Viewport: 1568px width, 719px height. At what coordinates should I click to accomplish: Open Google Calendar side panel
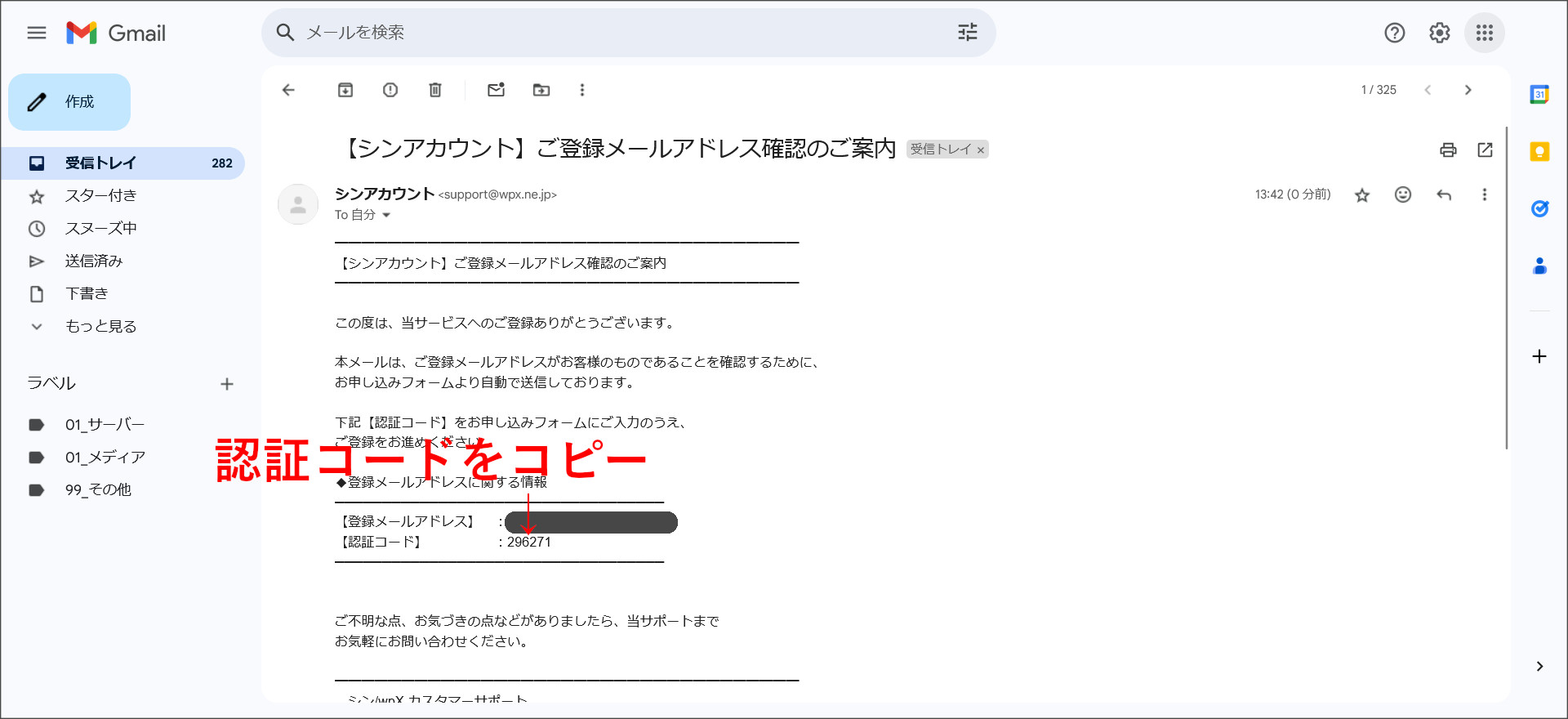coord(1539,94)
